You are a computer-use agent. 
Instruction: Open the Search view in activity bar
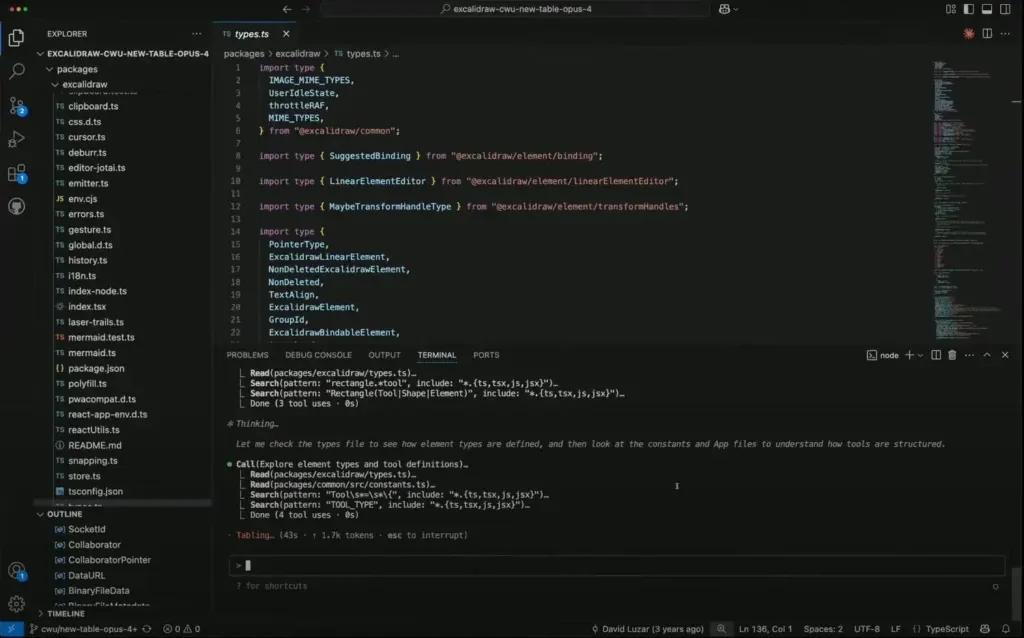(16, 71)
